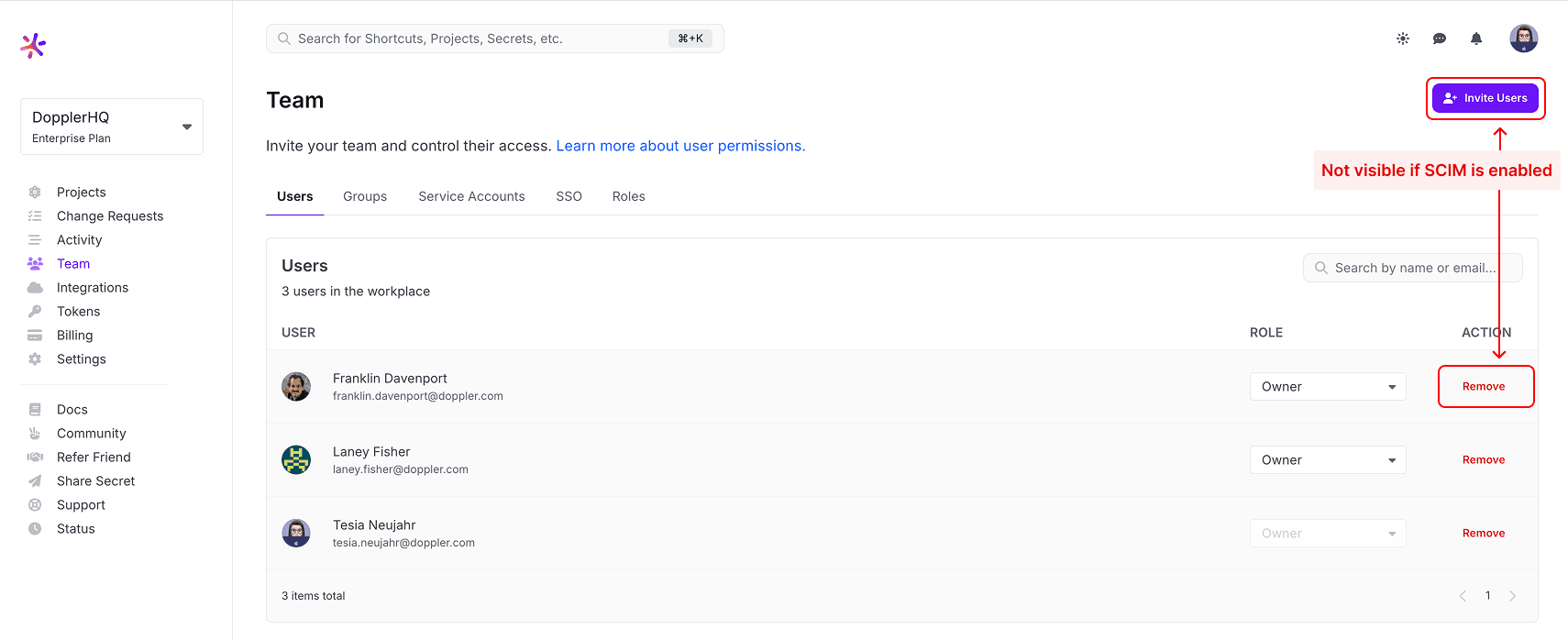Open Refer Friend link in sidebar
1568x640 pixels.
click(94, 457)
